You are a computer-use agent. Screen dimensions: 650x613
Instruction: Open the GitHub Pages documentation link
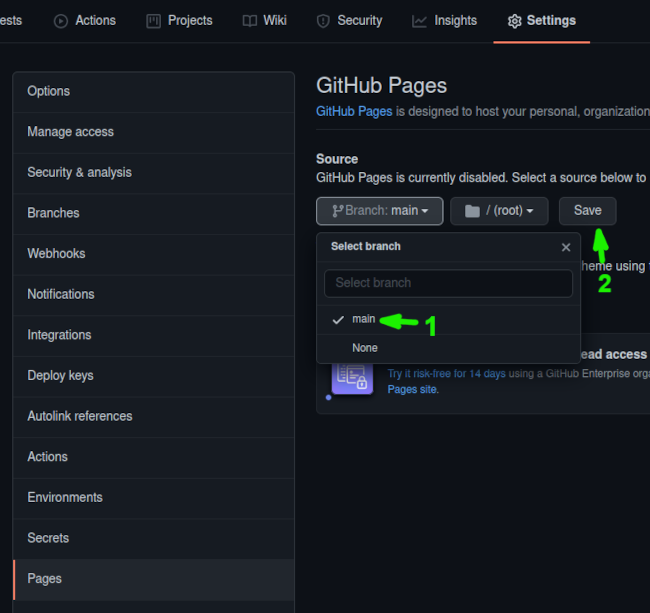354,111
